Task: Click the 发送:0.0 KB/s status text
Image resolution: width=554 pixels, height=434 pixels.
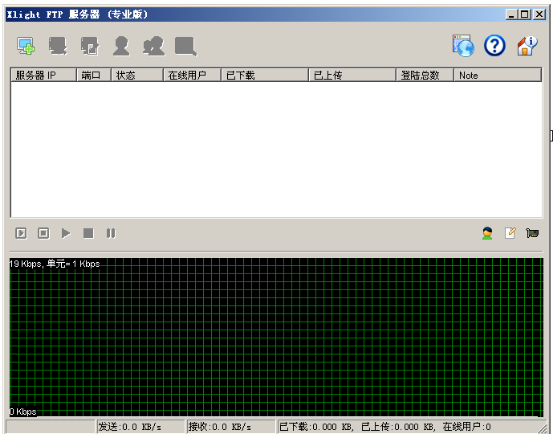Action: (130, 427)
